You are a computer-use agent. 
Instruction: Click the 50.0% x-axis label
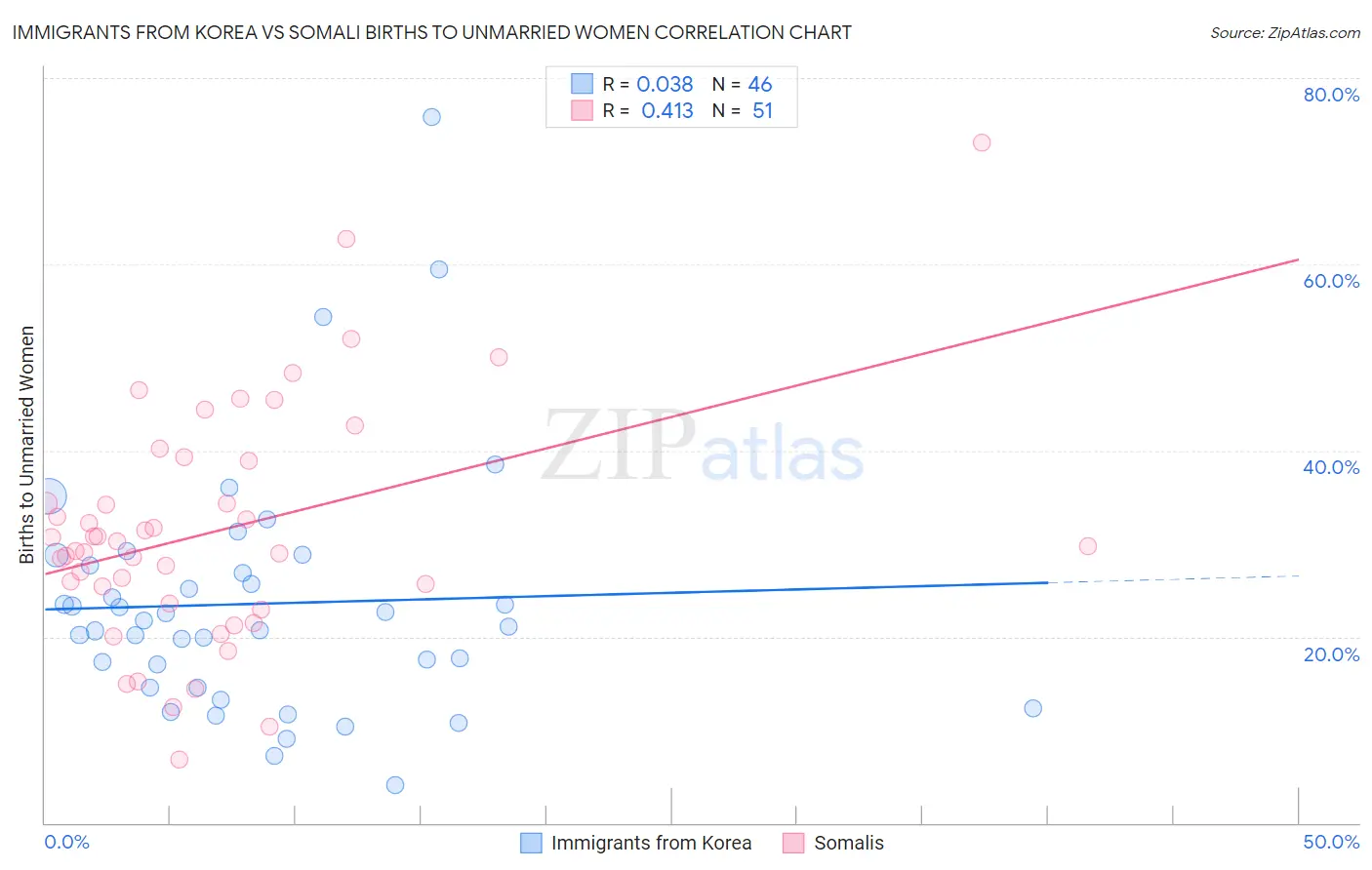(1331, 842)
